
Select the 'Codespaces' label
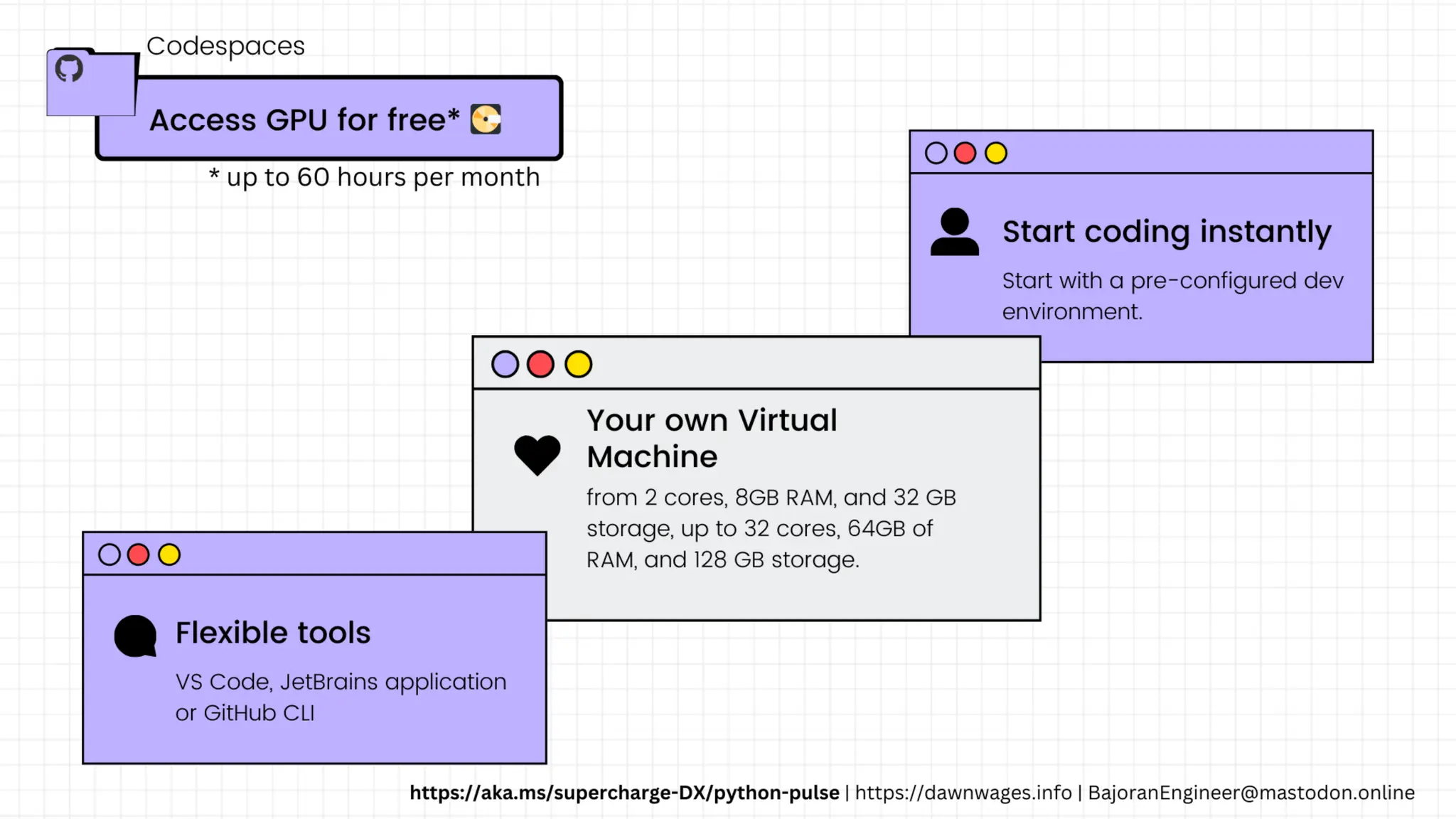pyautogui.click(x=225, y=46)
